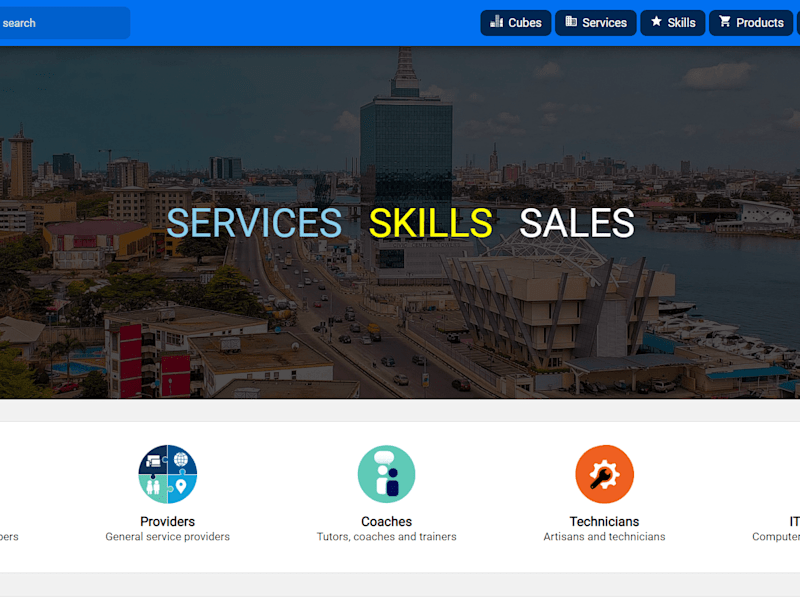The image size is (800, 600).
Task: Click the Services building icon
Action: pos(571,21)
